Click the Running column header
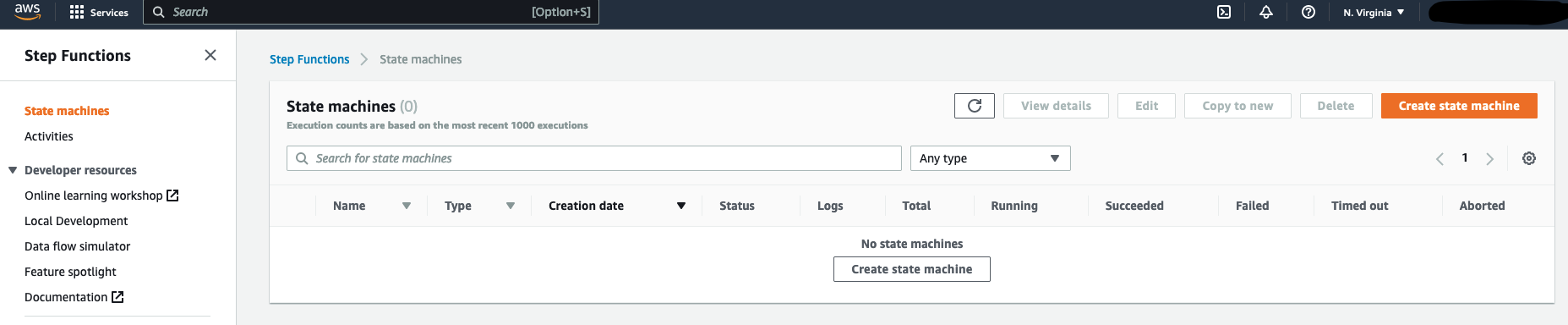 point(1014,206)
